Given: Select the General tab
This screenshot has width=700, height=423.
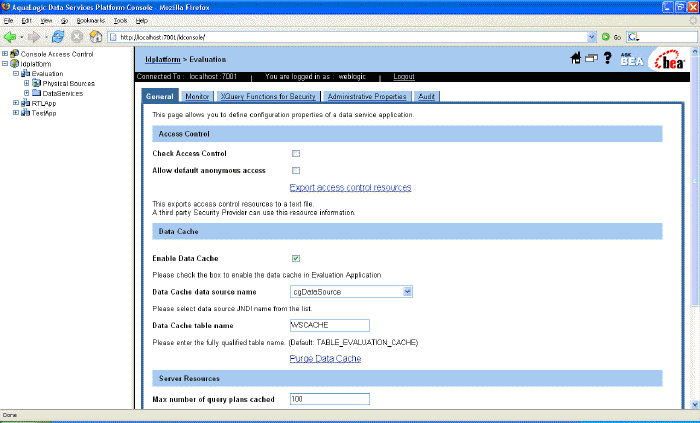Looking at the screenshot, I should [x=159, y=96].
